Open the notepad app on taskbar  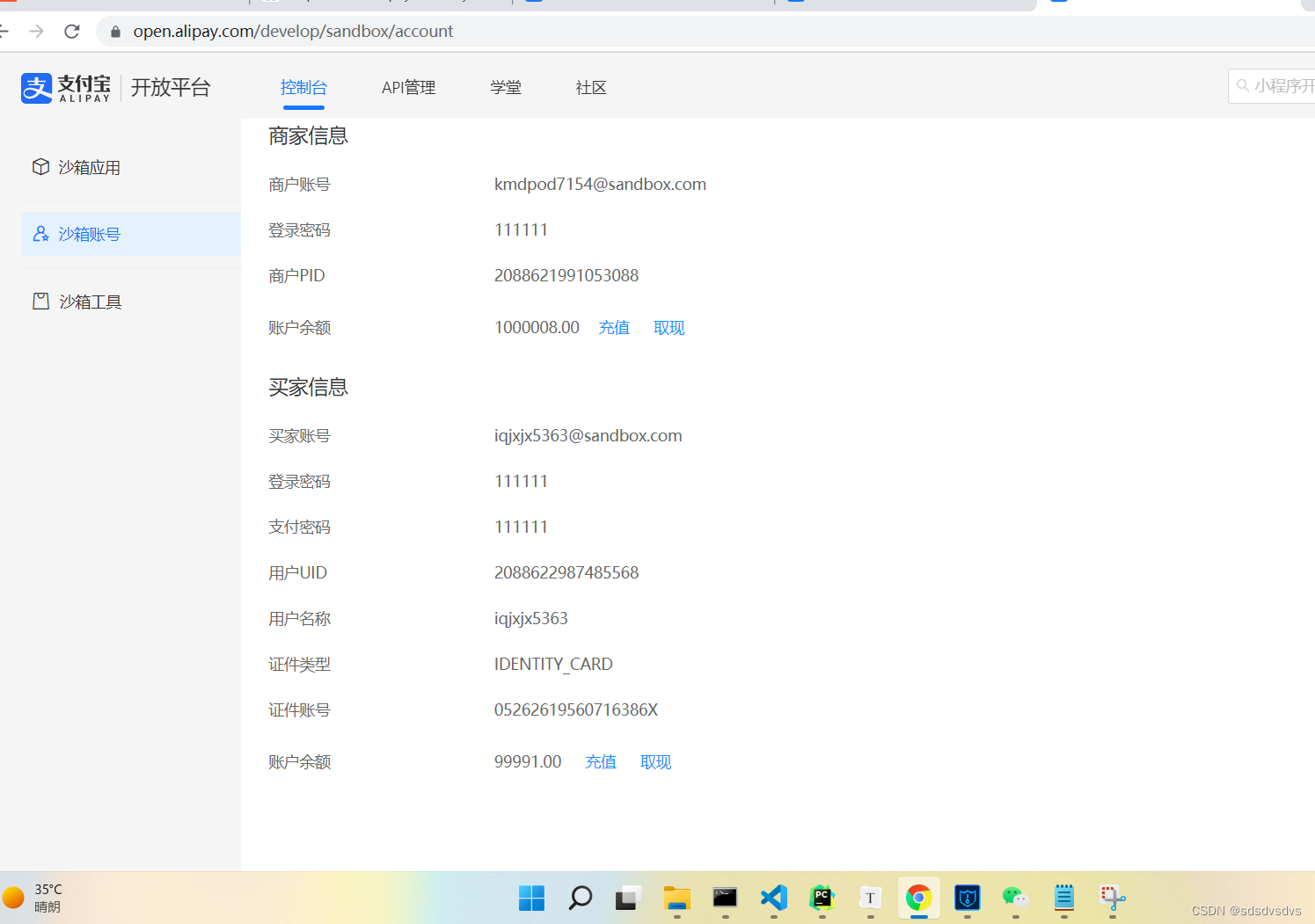[x=1063, y=898]
